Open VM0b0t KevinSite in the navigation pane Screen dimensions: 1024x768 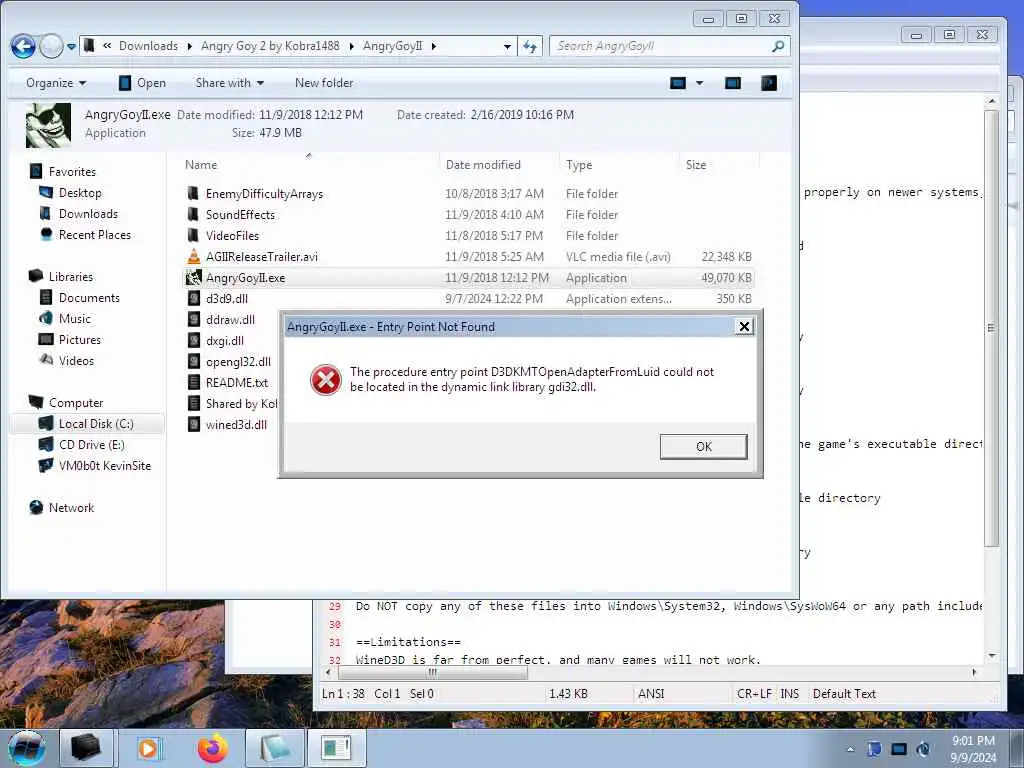click(x=104, y=466)
